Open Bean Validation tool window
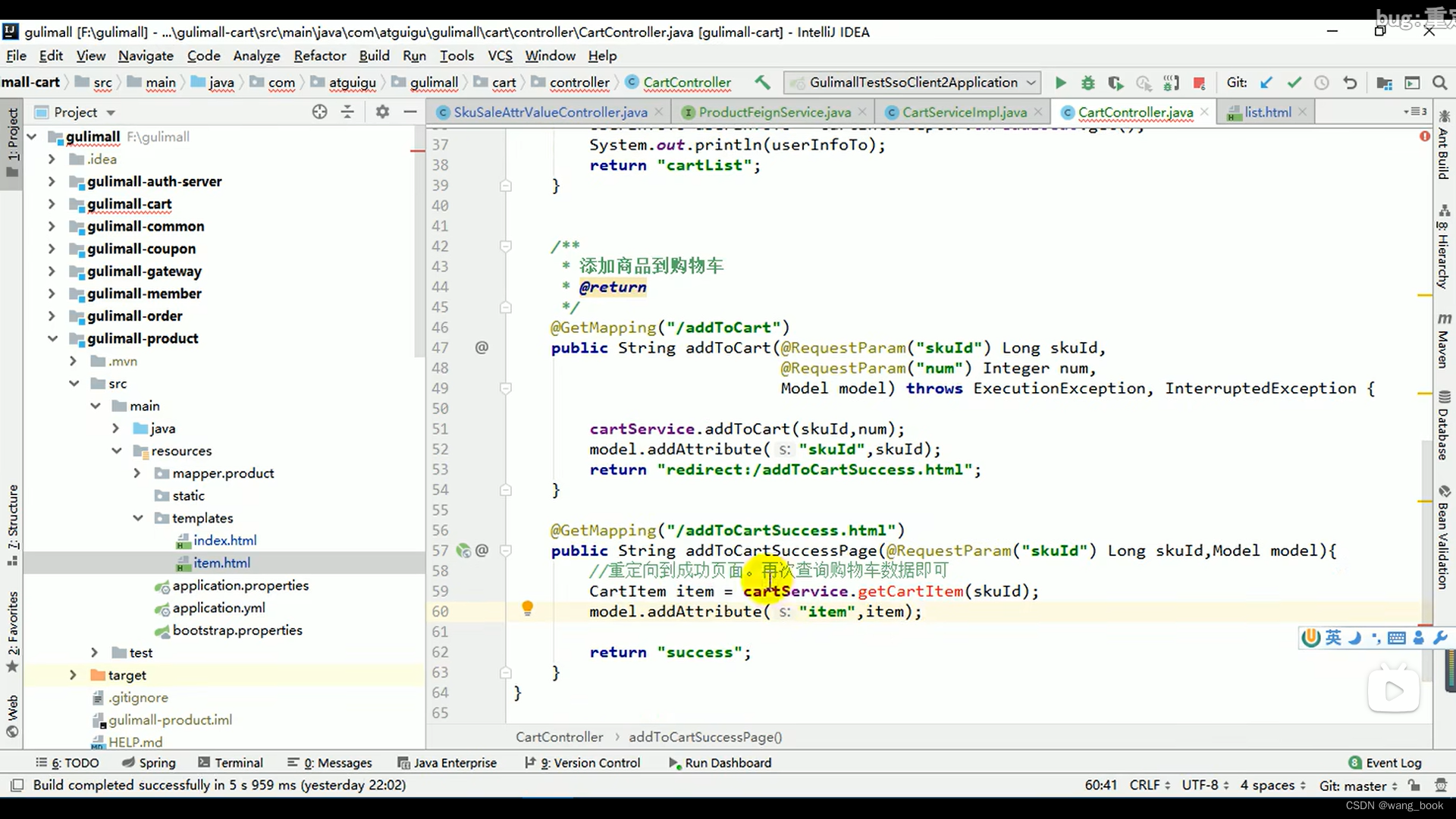The image size is (1456, 819). (x=1444, y=537)
